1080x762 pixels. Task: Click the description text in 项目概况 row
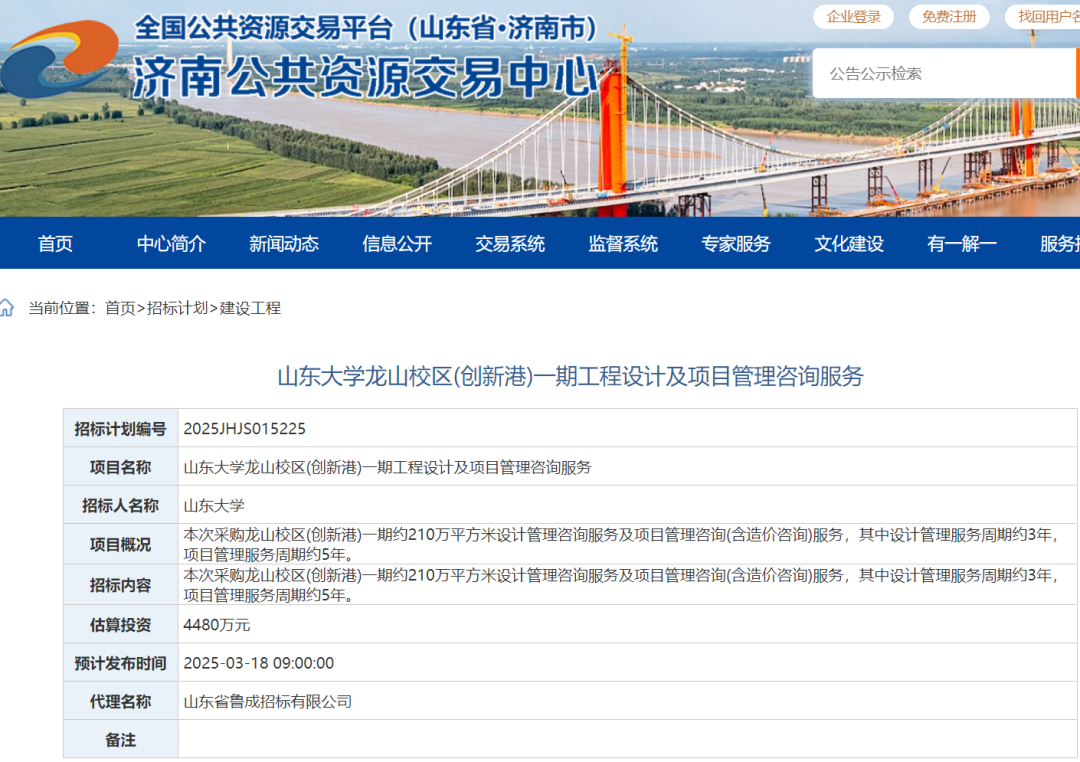[x=621, y=544]
